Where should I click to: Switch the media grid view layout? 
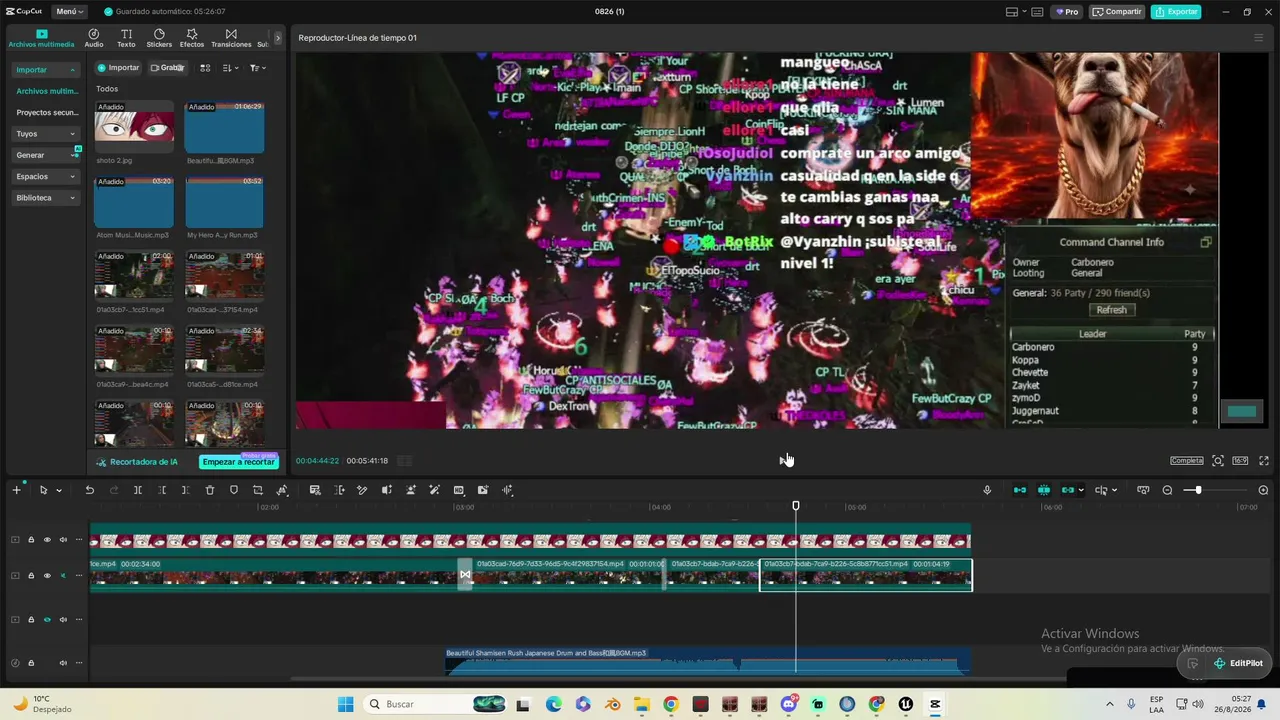(x=205, y=68)
